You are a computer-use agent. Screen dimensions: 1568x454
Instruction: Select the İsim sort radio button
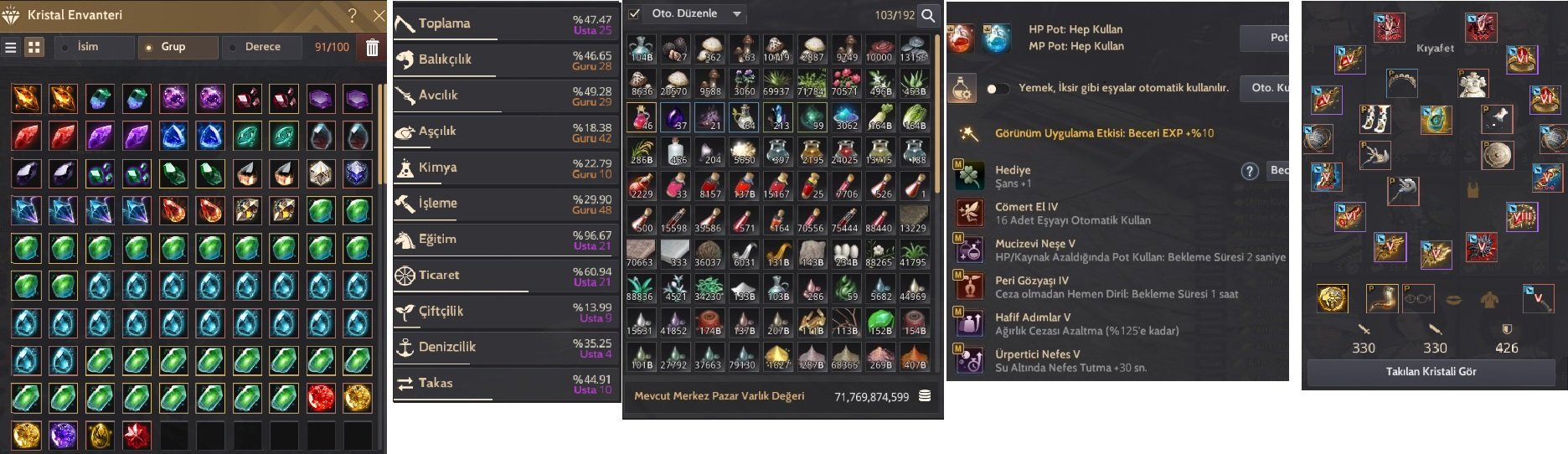click(66, 47)
